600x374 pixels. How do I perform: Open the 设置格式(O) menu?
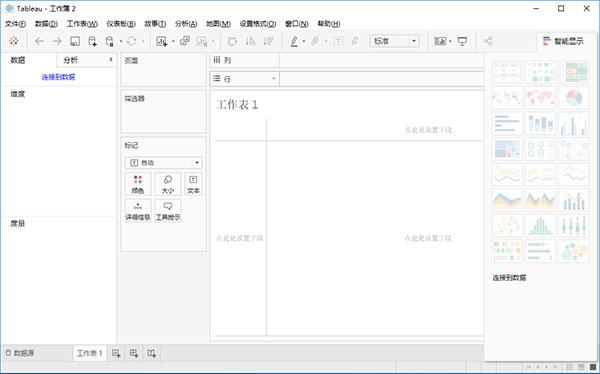(x=258, y=24)
